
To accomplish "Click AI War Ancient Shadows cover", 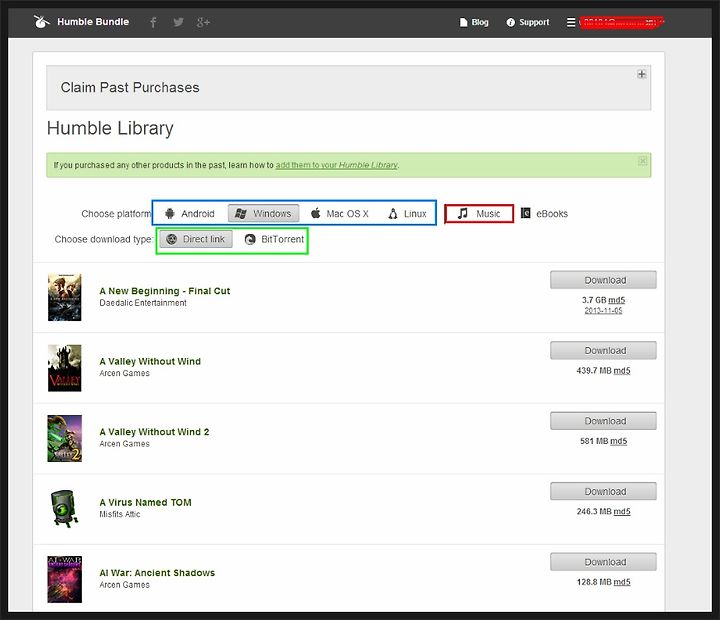I will (x=65, y=580).
